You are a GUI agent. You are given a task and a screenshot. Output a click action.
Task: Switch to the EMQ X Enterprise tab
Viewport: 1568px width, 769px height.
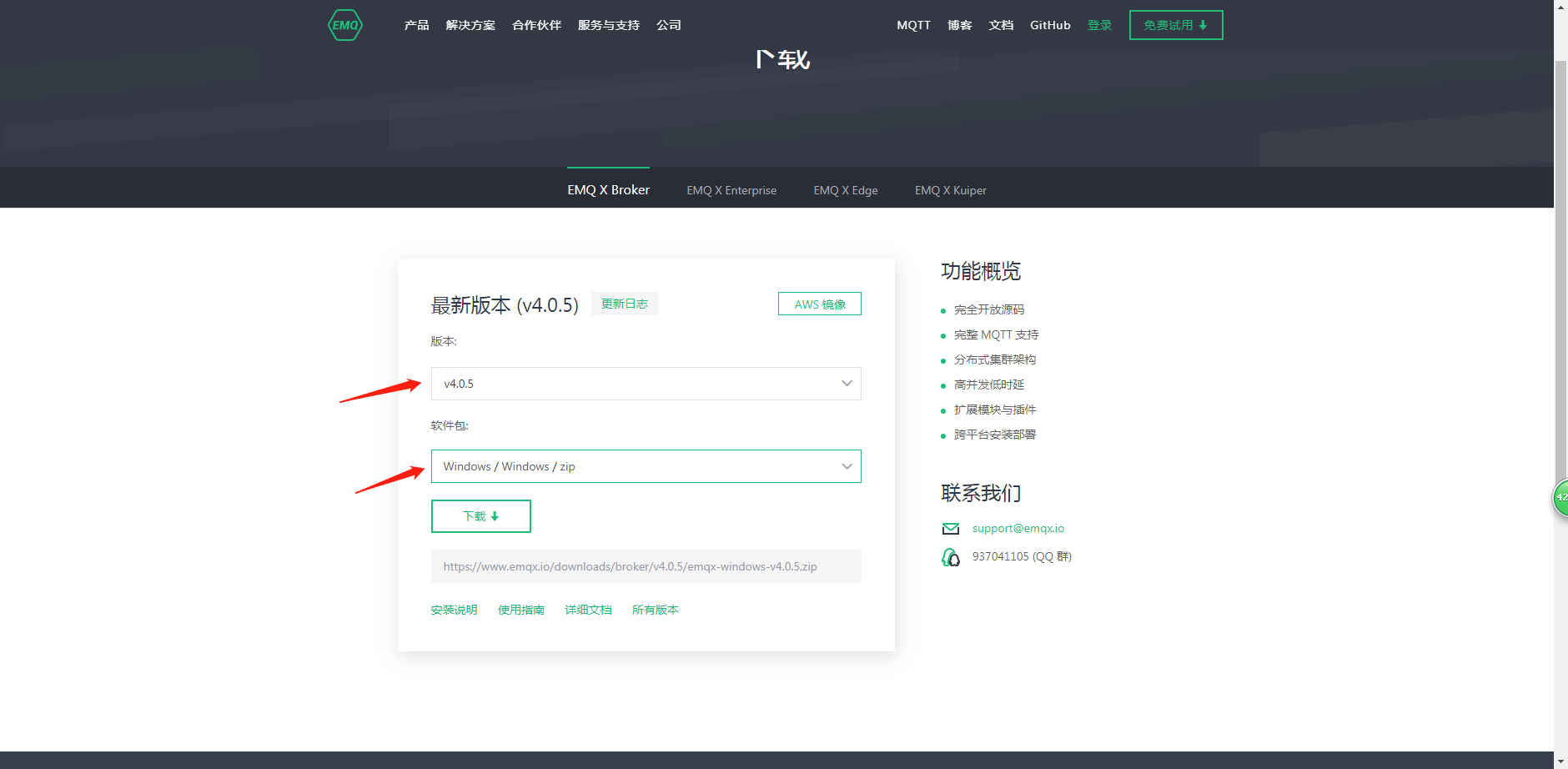[x=731, y=190]
